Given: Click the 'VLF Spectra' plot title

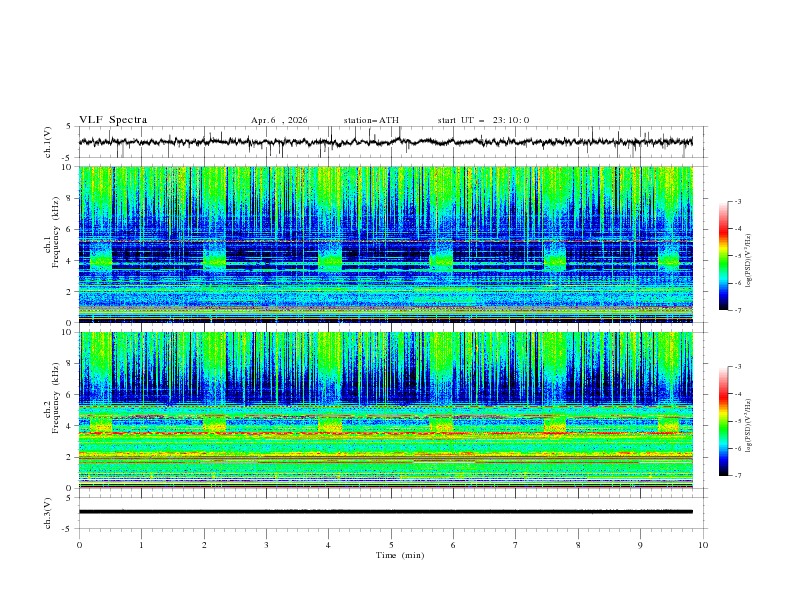Looking at the screenshot, I should 113,120.
